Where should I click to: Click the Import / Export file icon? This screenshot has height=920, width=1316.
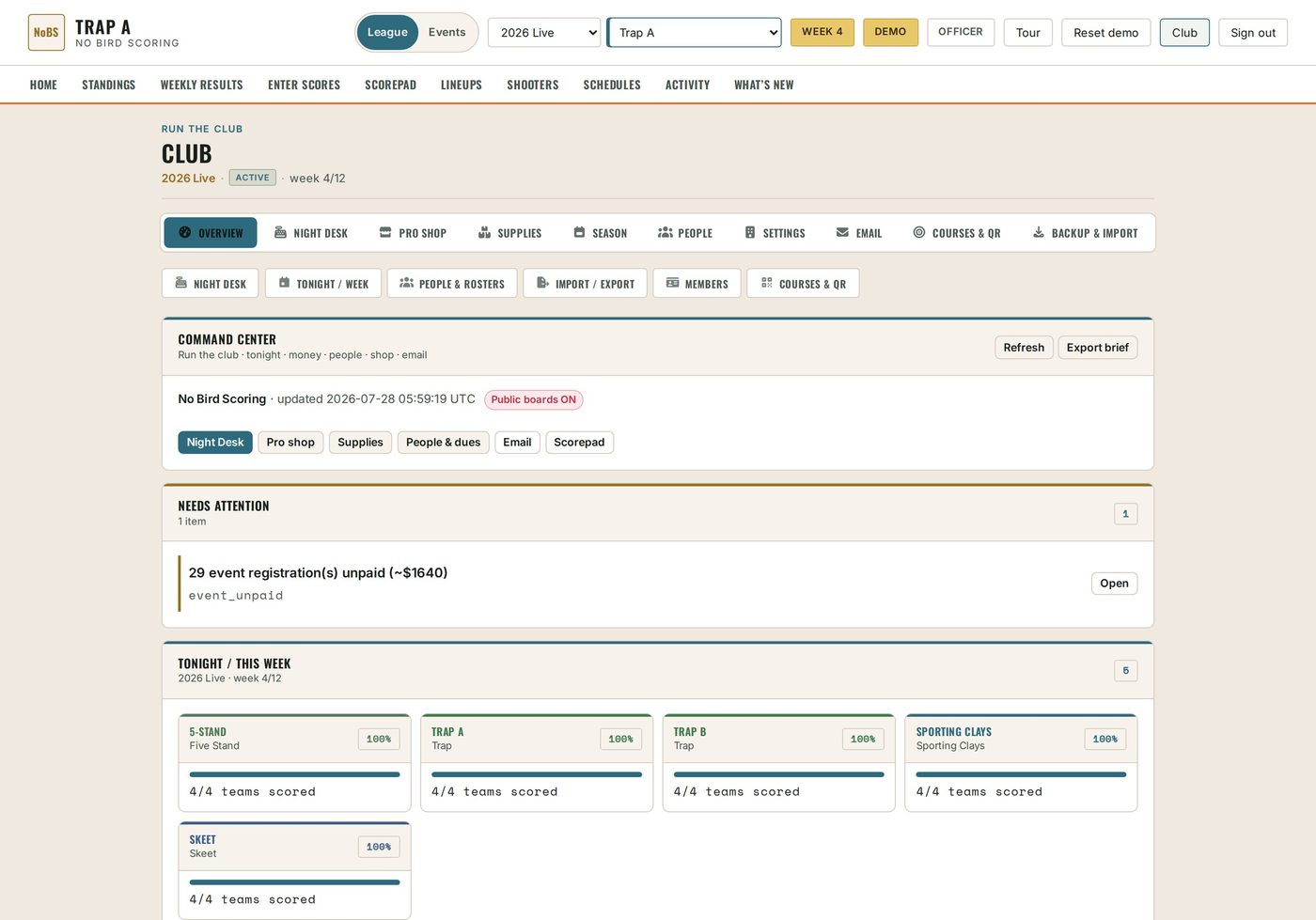click(x=542, y=283)
